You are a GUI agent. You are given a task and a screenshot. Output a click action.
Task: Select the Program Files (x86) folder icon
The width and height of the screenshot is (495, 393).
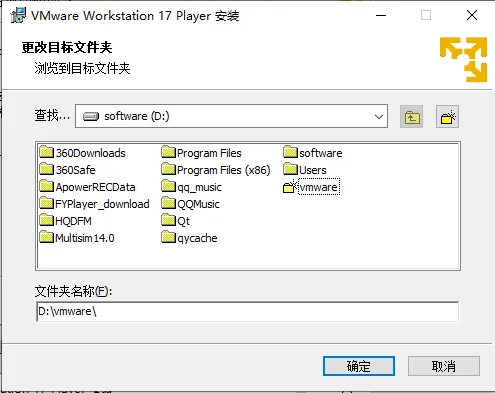[168, 169]
